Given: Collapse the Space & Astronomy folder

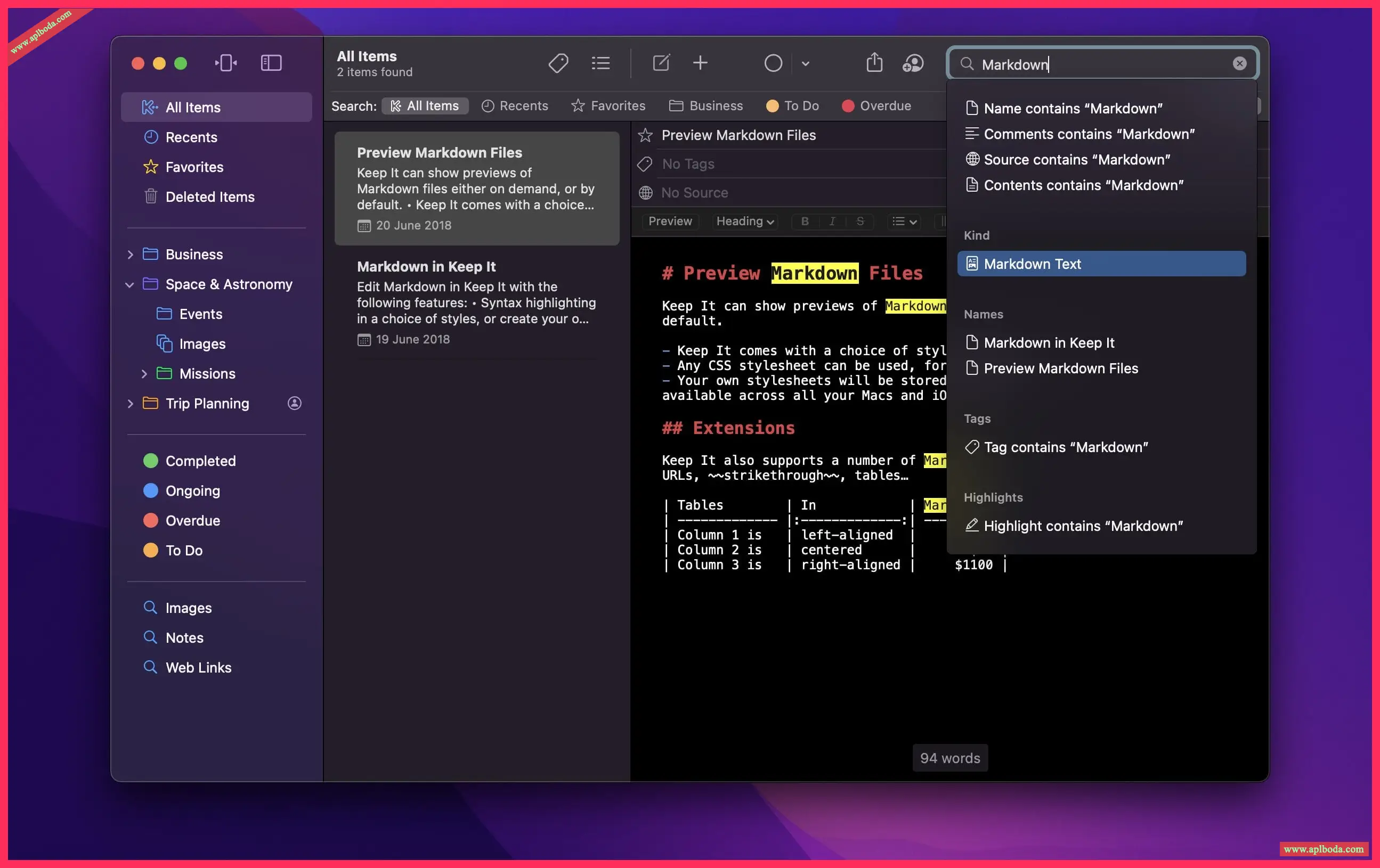Looking at the screenshot, I should (130, 284).
